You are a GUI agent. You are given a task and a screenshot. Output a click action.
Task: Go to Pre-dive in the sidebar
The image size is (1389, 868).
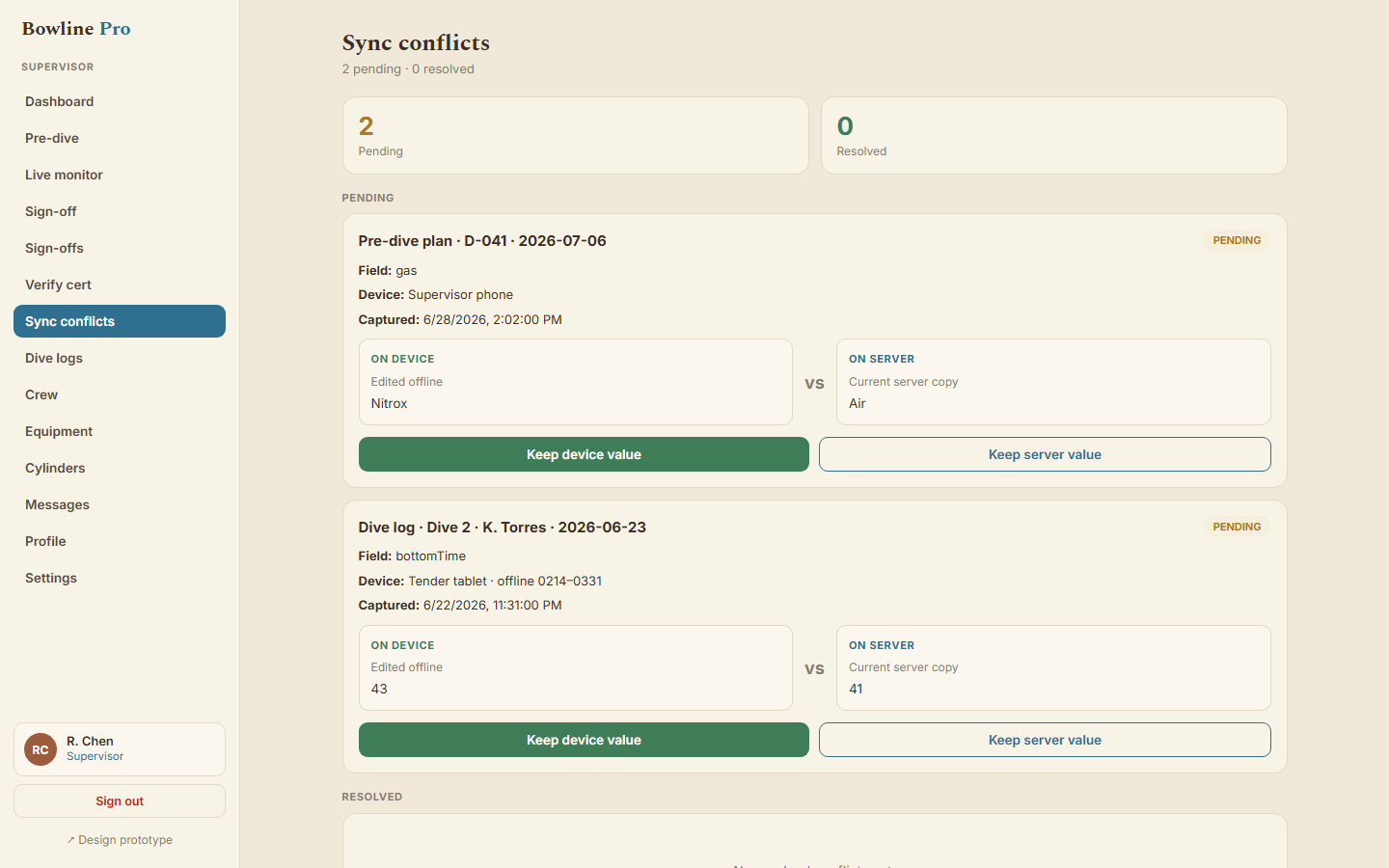(120, 138)
